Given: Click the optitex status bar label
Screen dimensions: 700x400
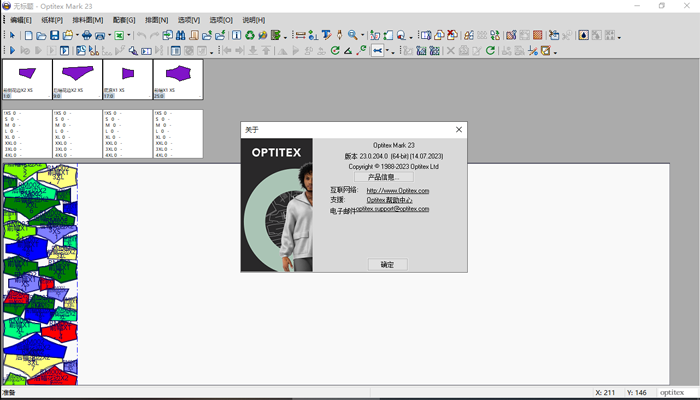Looking at the screenshot, I should click(x=672, y=393).
